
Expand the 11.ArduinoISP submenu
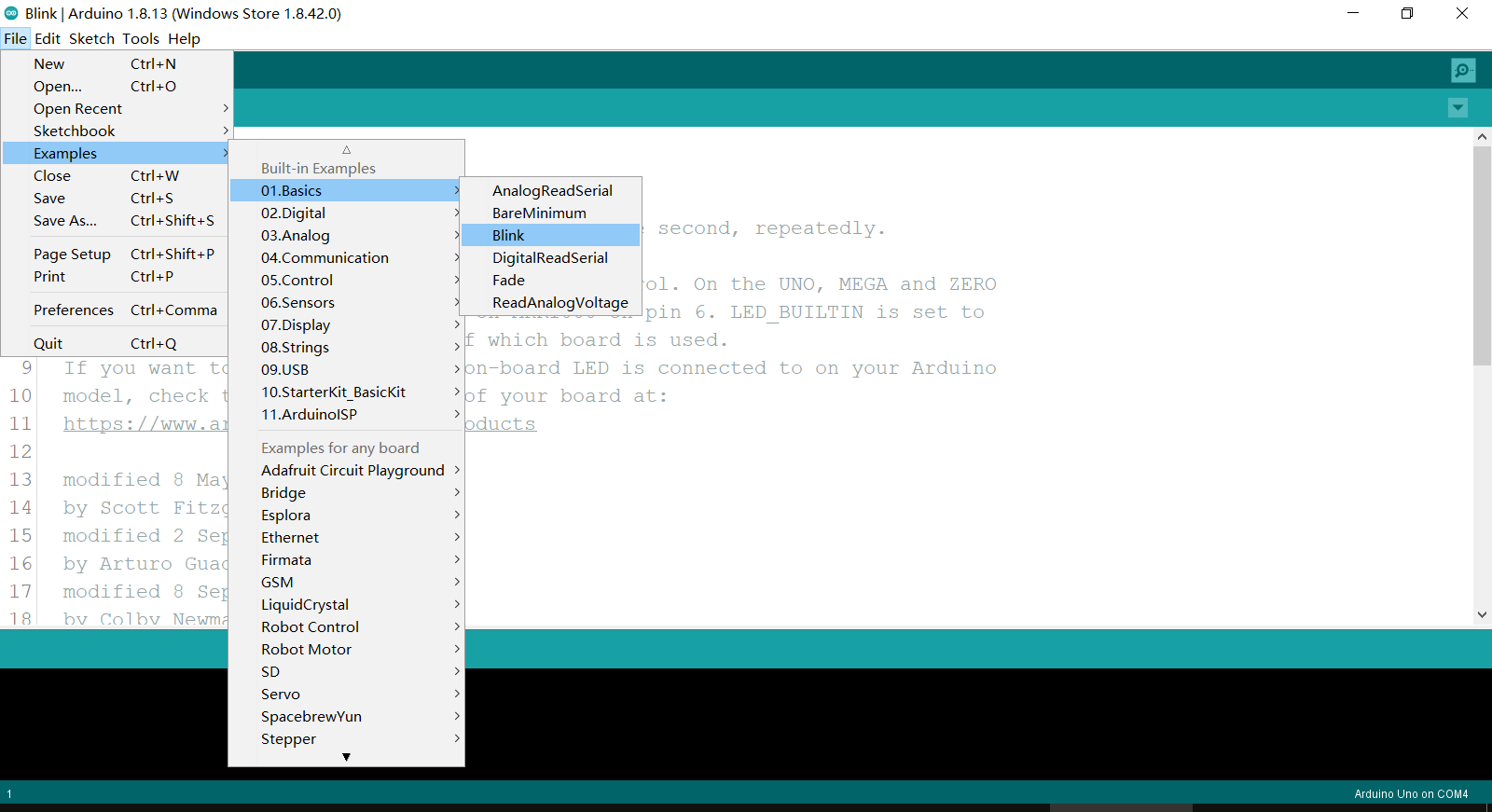(346, 414)
